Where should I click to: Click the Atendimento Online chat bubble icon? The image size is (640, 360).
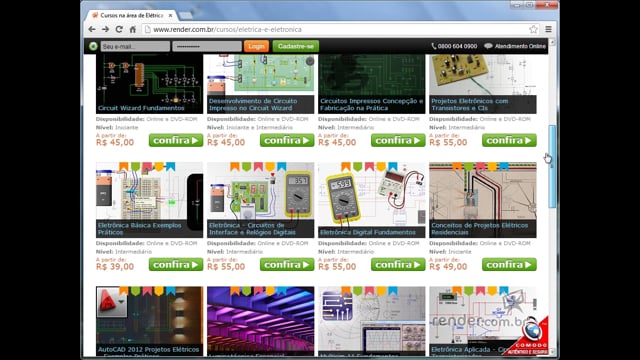pos(488,46)
